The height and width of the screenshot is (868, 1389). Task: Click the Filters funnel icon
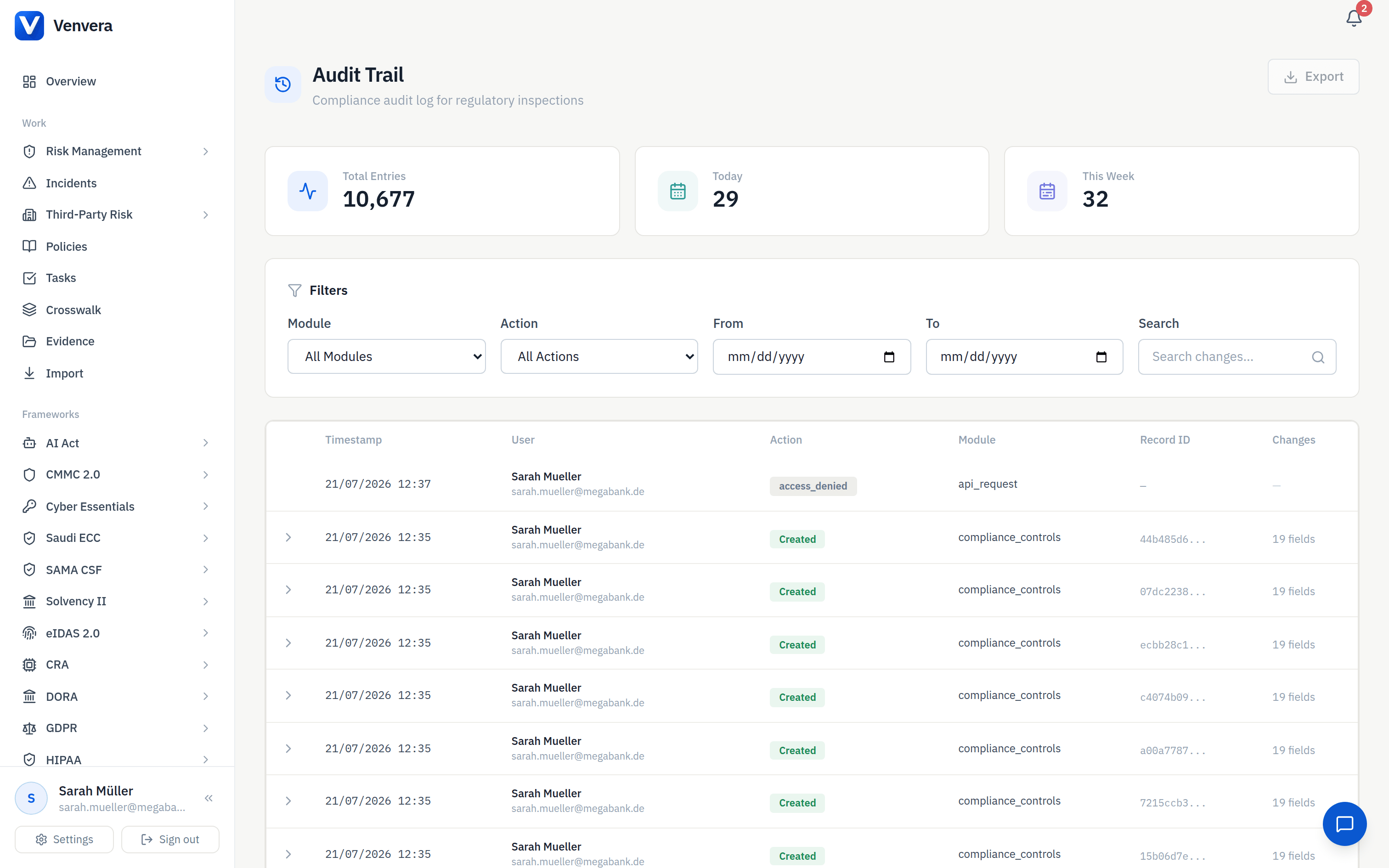294,290
